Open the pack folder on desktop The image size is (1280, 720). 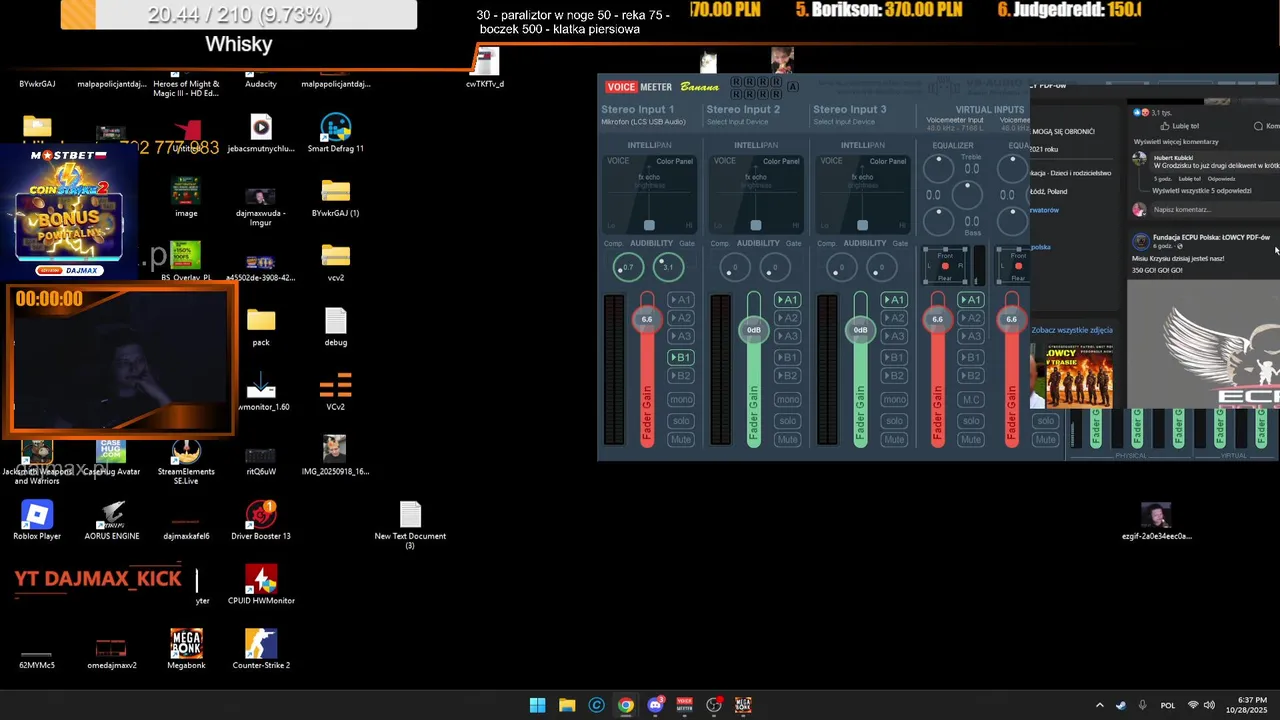[261, 326]
